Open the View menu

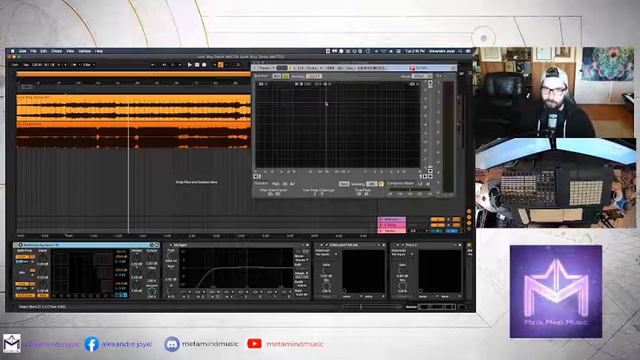70,51
